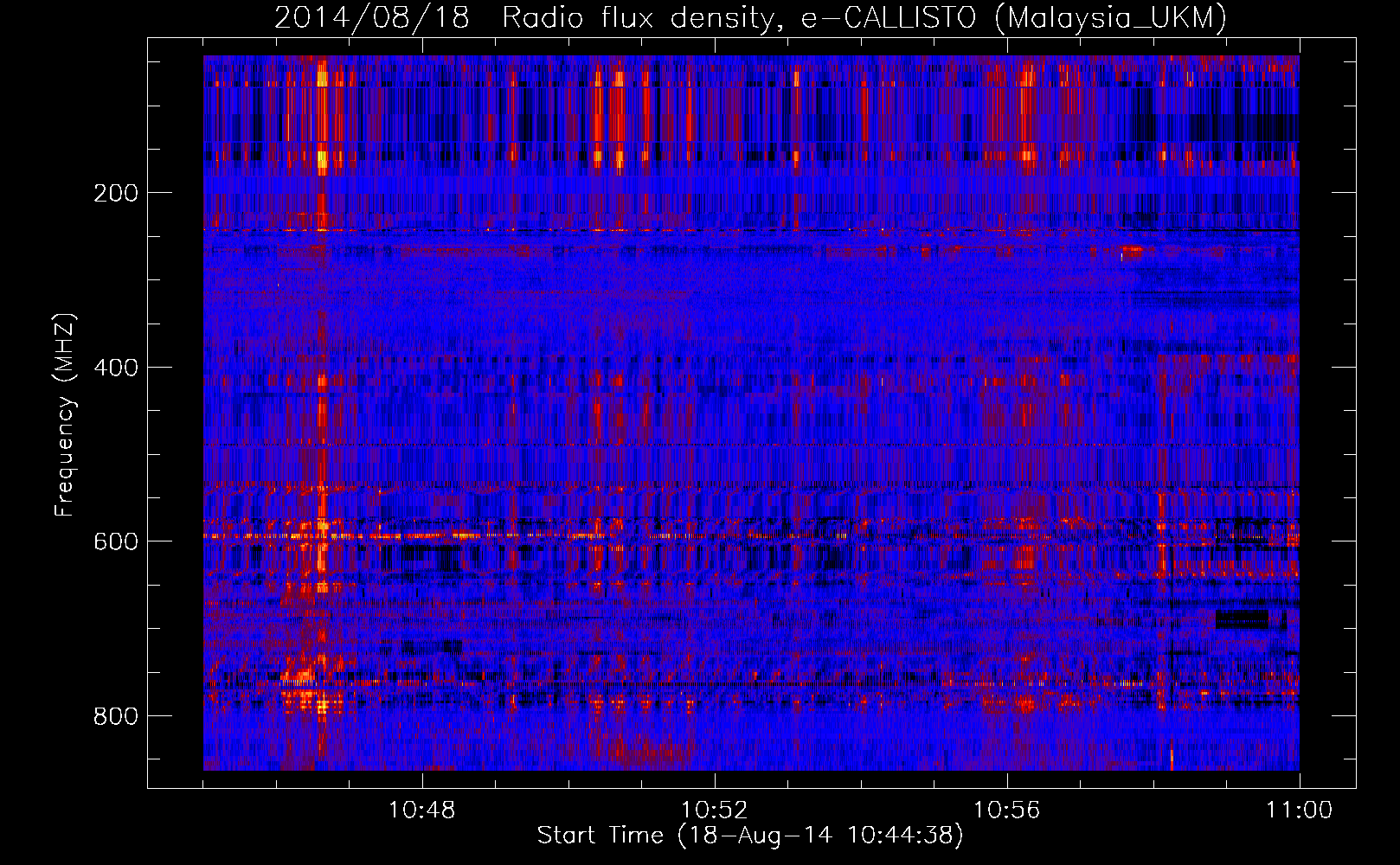
Task: Select the Frequency (MHZ) axis label
Action: coord(65,414)
